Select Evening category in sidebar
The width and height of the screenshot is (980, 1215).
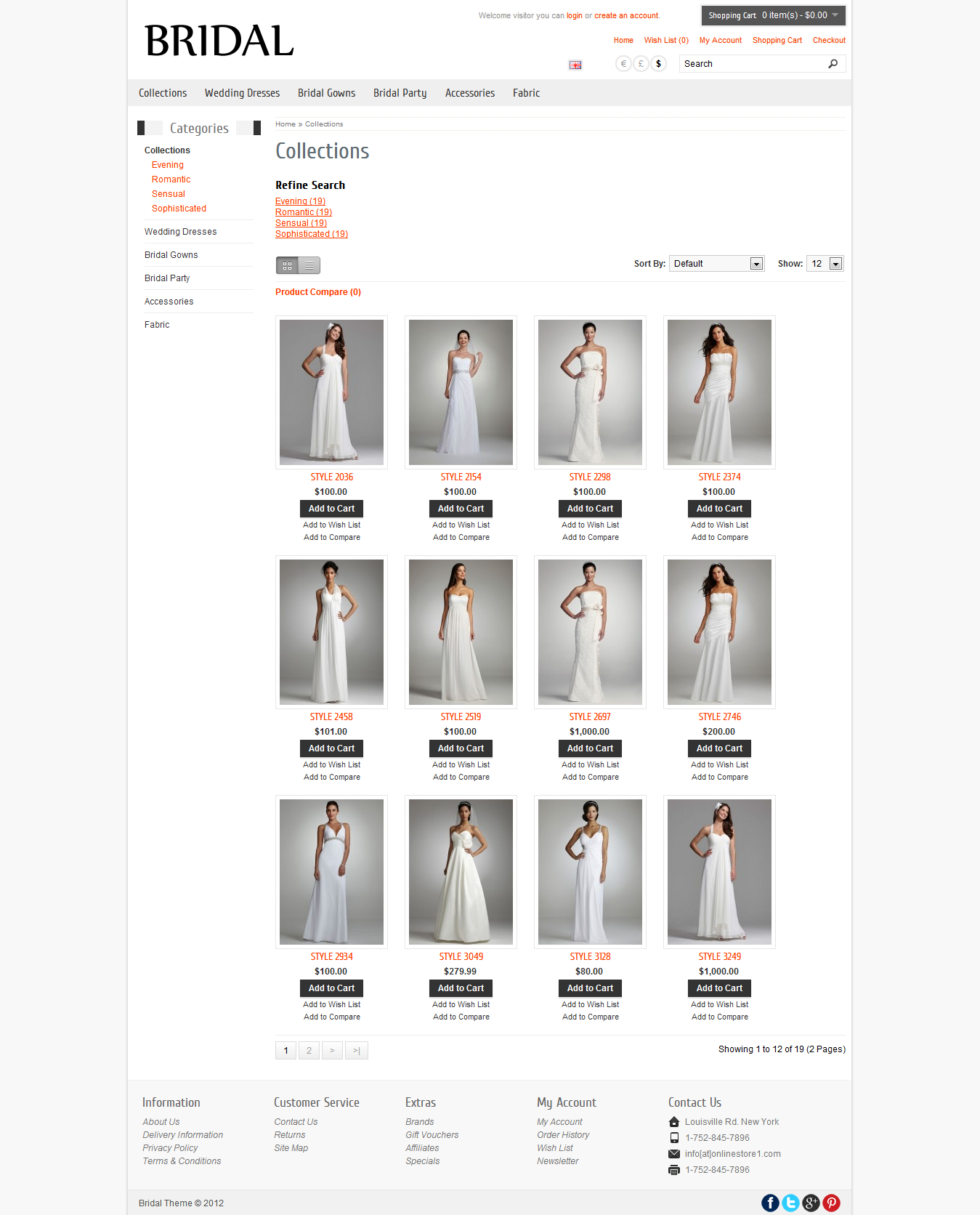[x=168, y=165]
